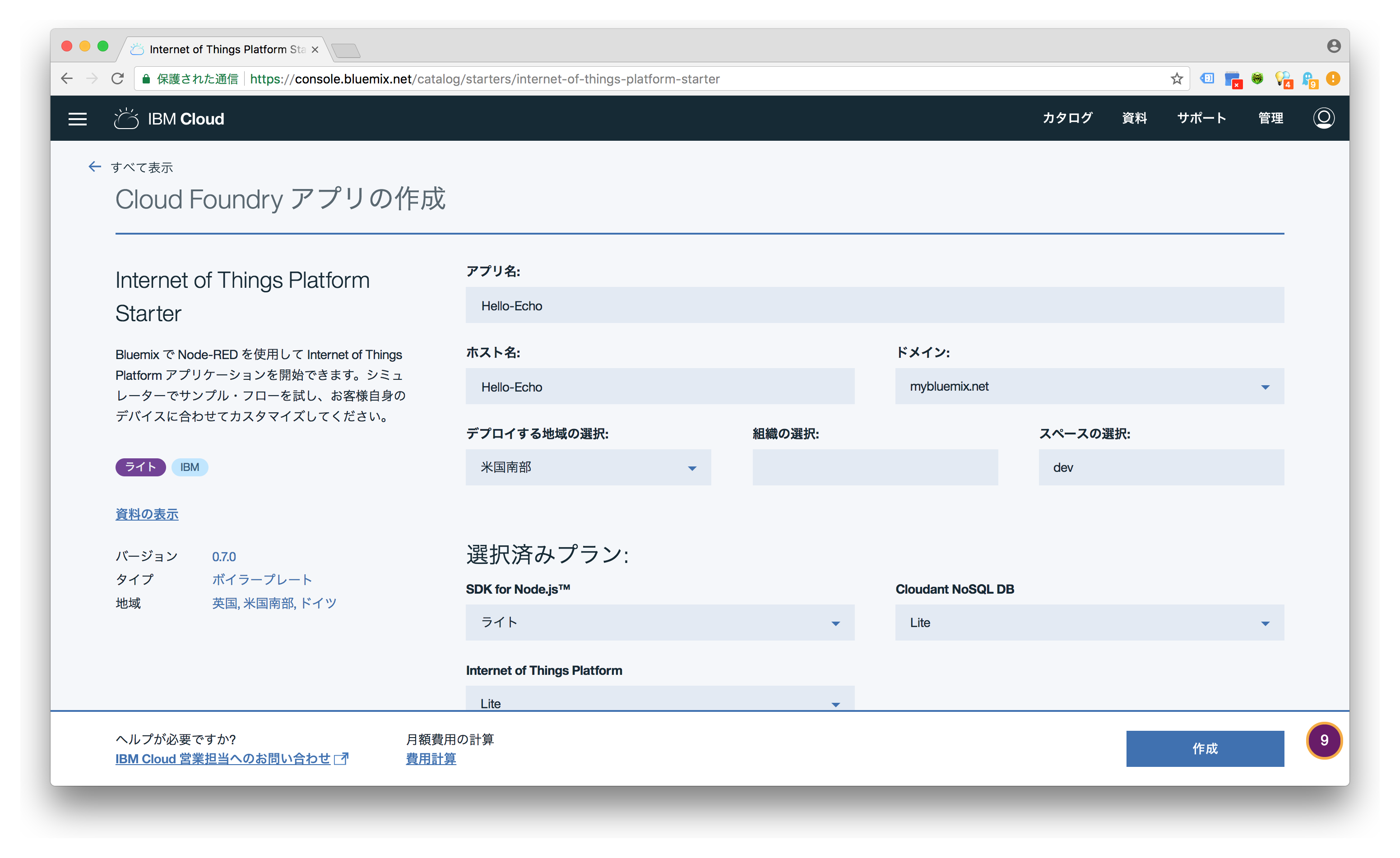Open the 資料の表示 link
Screen dimensions: 1400x858
click(147, 514)
